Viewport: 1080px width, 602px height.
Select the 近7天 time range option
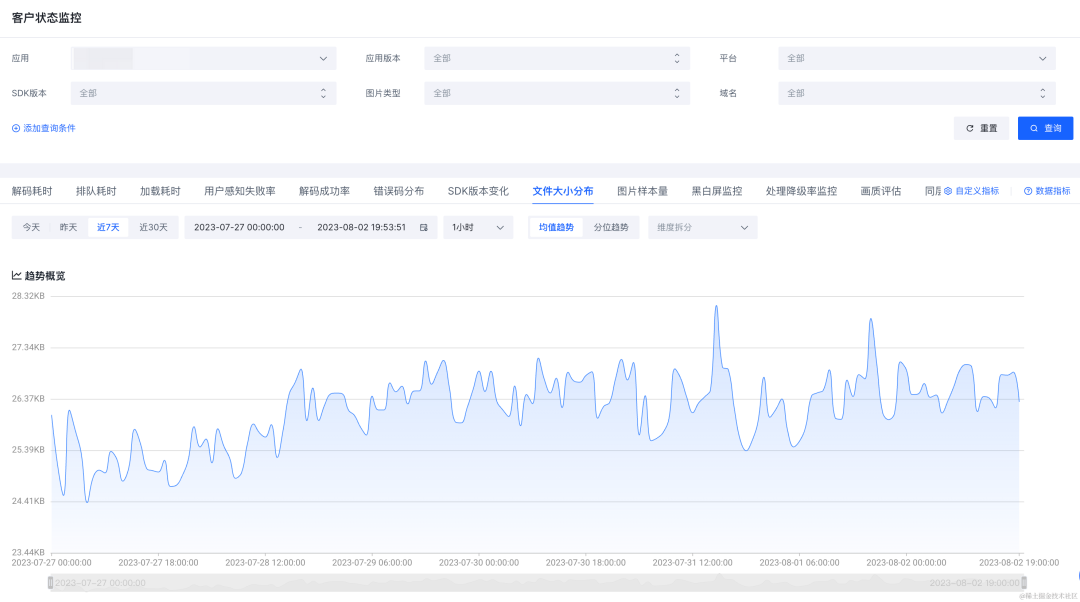pos(108,227)
